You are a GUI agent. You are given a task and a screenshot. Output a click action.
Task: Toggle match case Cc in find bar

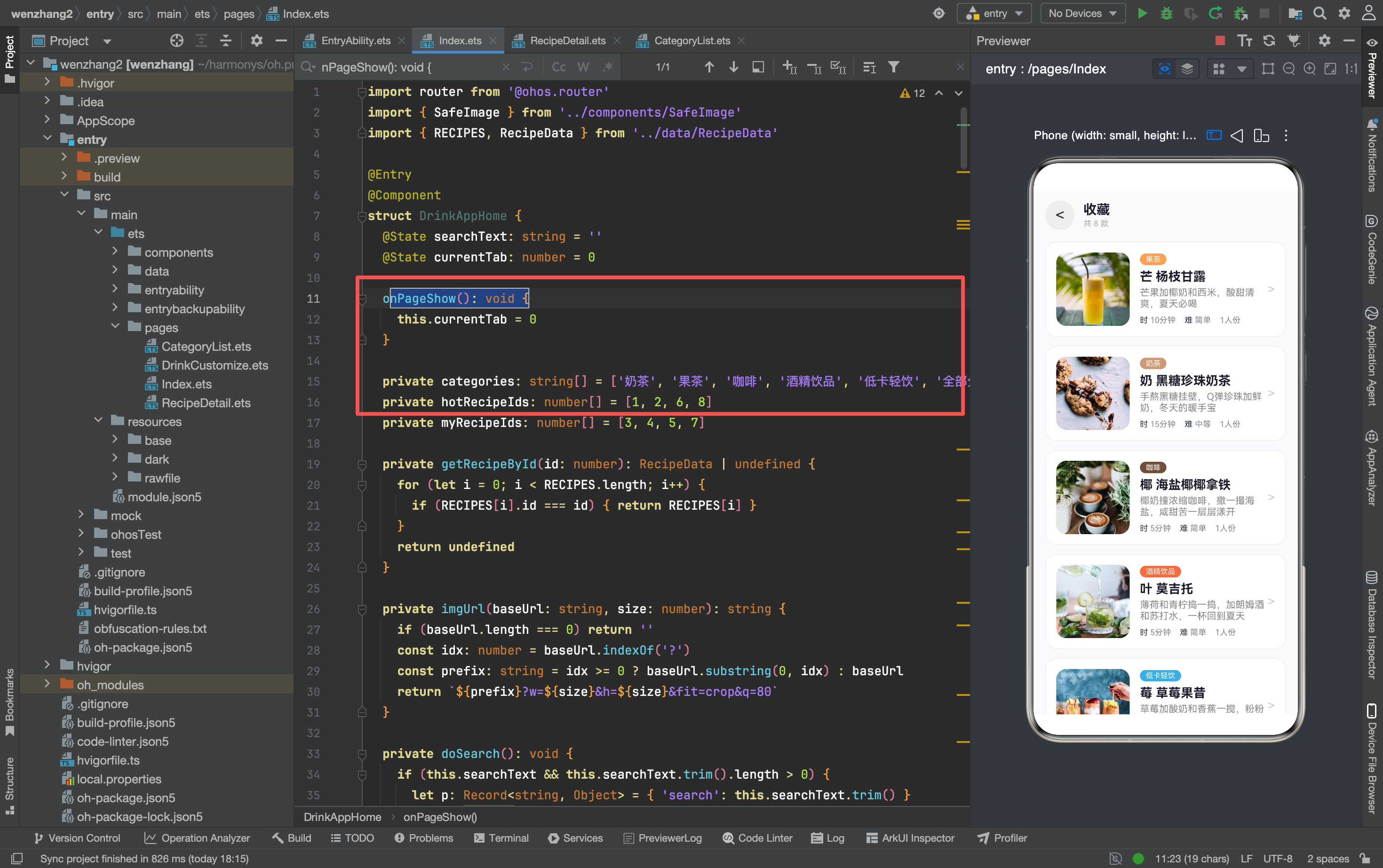coord(558,67)
